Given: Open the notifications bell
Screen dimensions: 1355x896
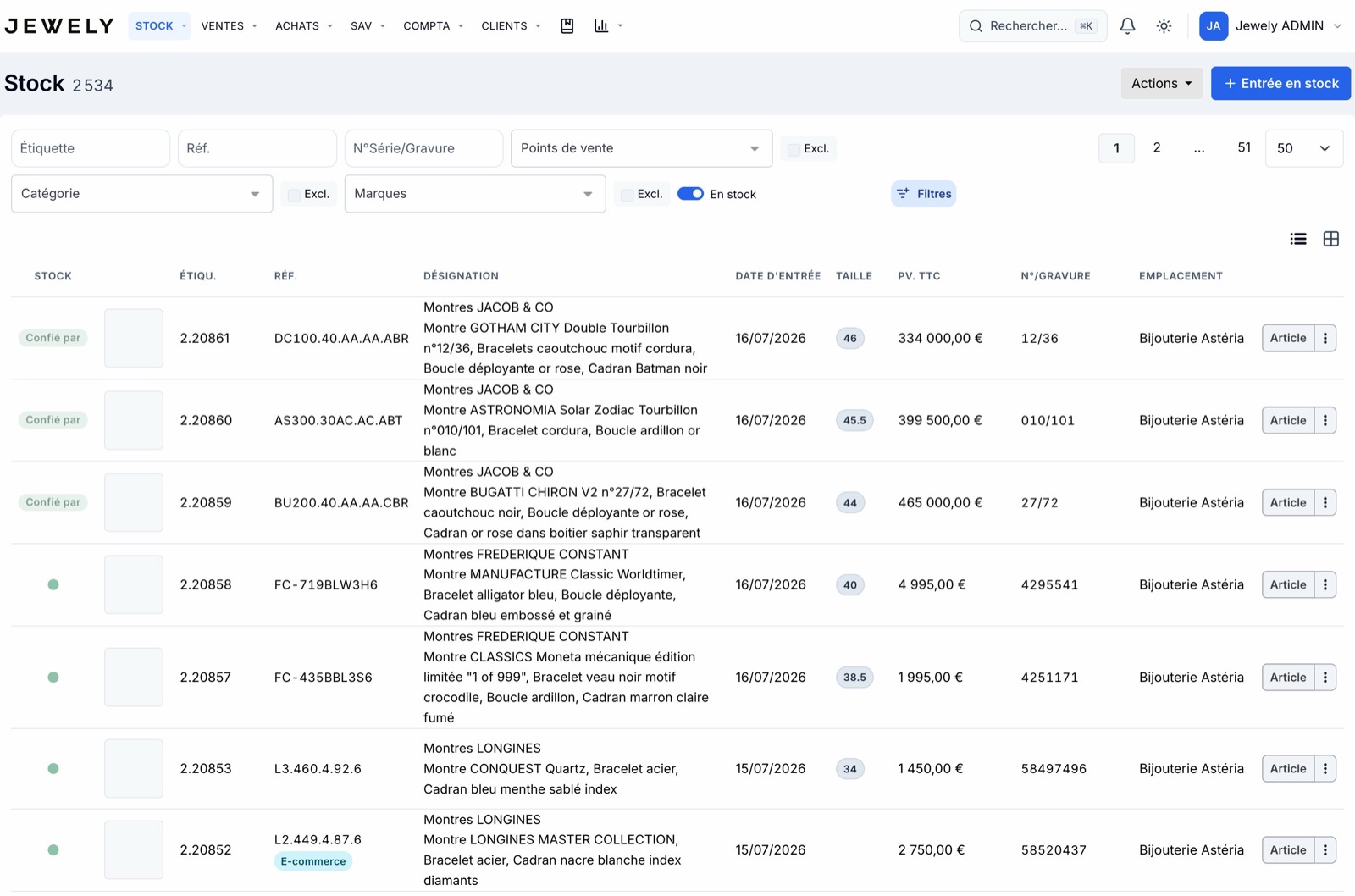Looking at the screenshot, I should pos(1127,26).
